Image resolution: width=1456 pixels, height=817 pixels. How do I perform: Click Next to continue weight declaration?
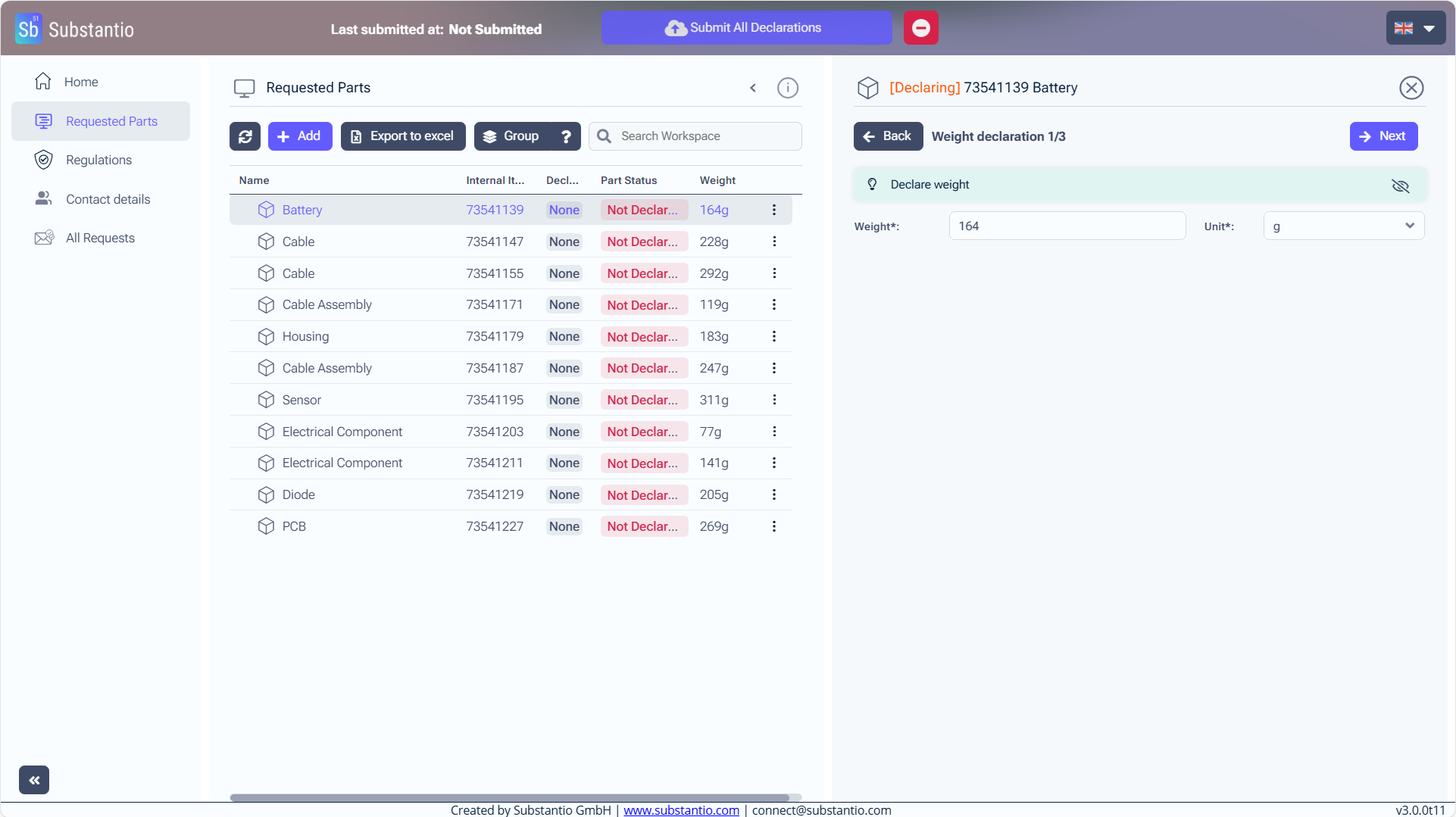(x=1383, y=136)
